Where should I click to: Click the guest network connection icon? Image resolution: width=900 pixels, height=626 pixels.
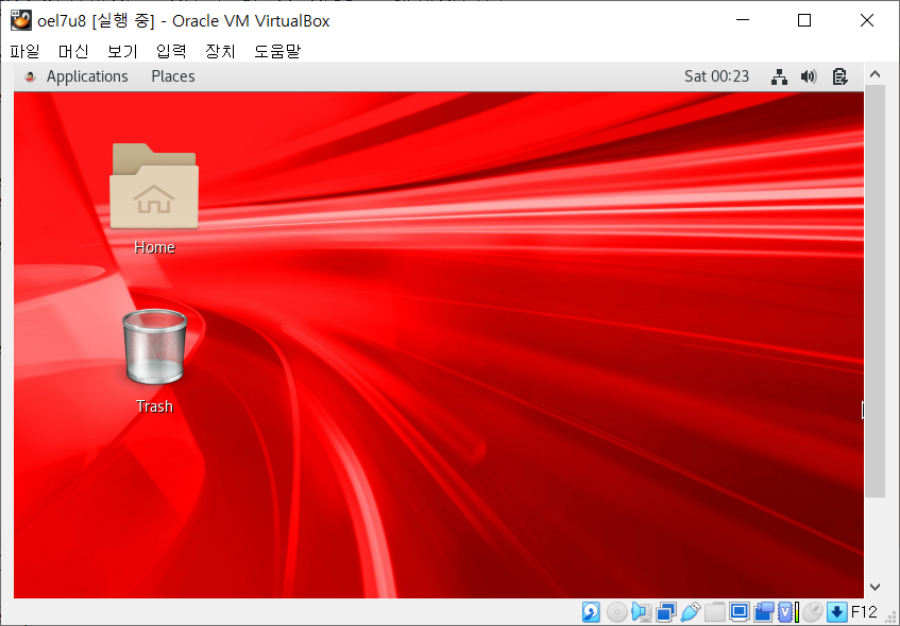coord(779,76)
